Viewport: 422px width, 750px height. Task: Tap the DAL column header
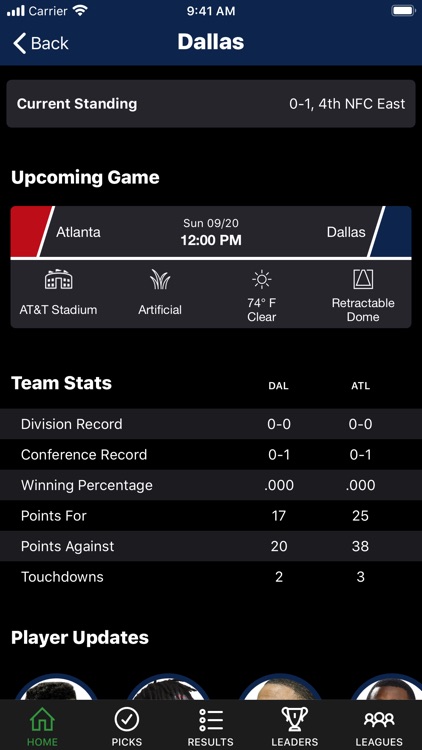tap(278, 386)
